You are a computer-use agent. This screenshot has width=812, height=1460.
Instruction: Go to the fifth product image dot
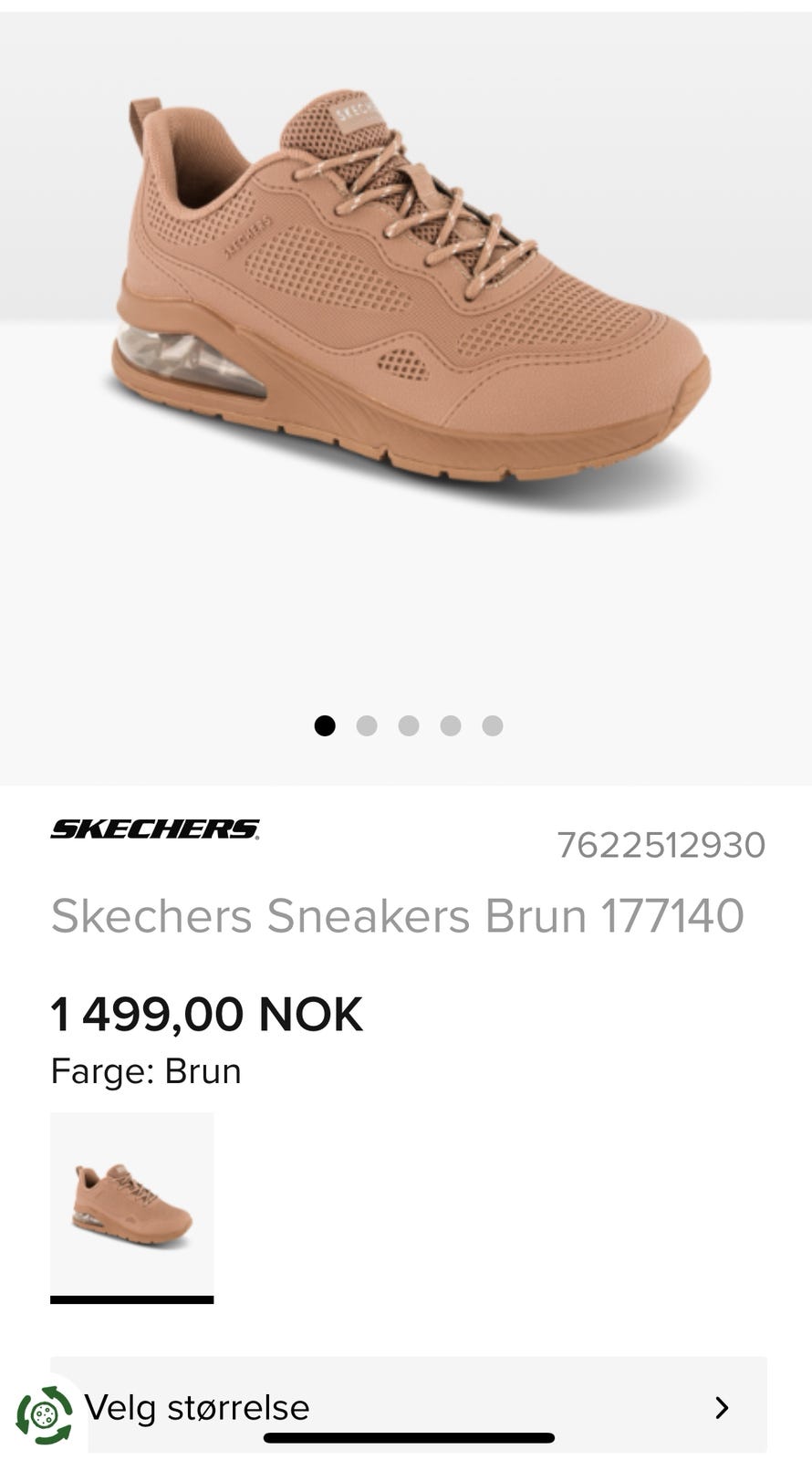tap(493, 725)
